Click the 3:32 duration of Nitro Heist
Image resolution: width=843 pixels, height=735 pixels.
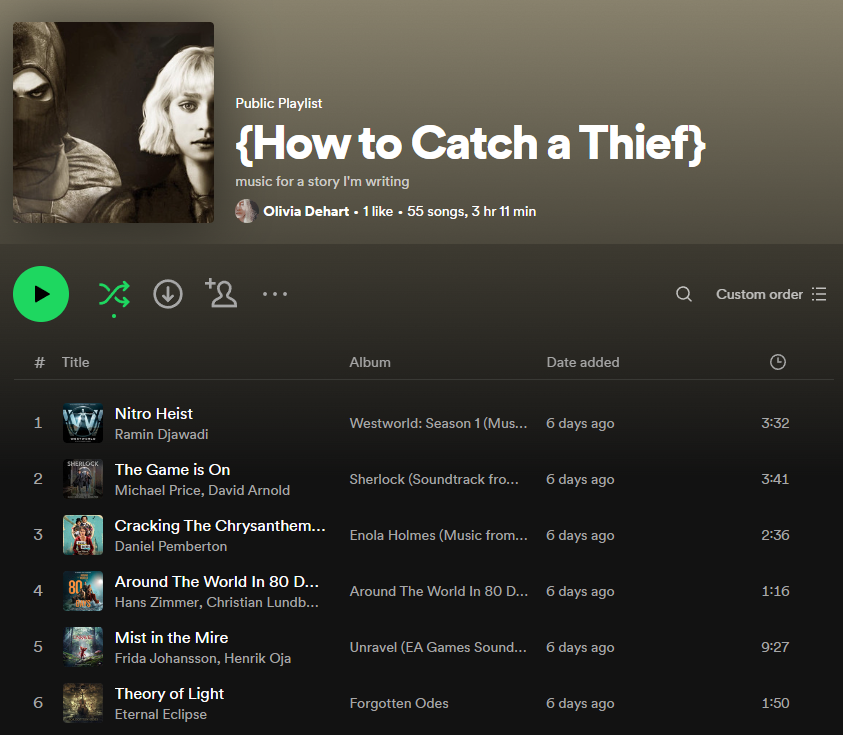coord(775,423)
